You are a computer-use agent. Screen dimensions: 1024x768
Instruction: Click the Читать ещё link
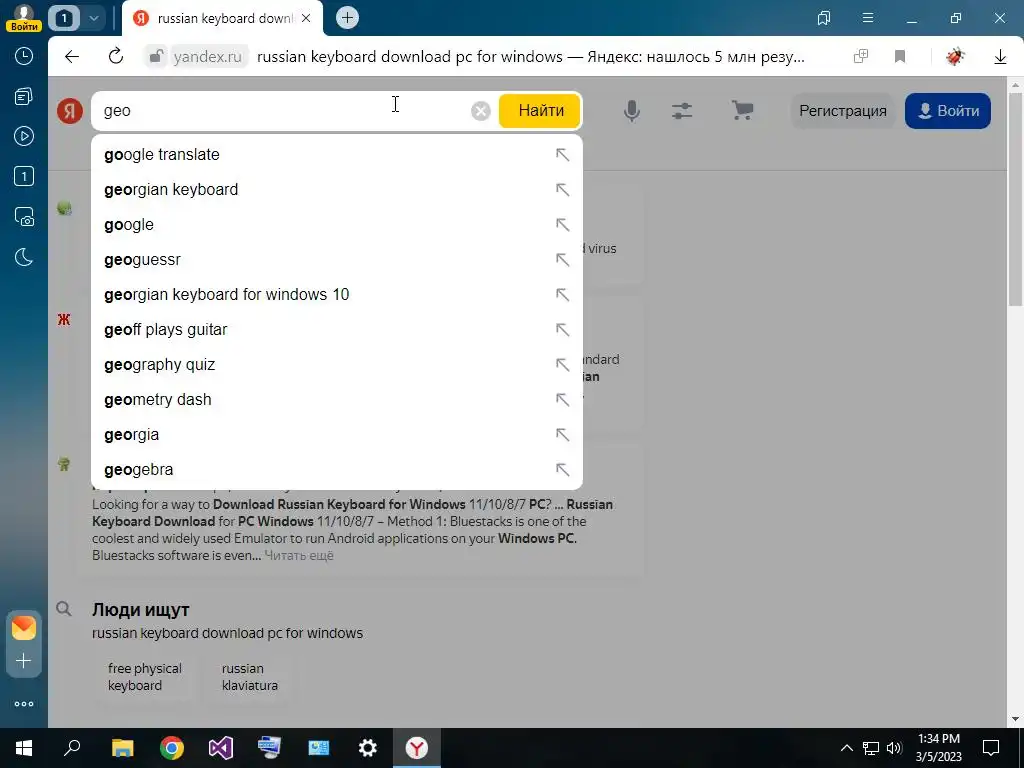(x=298, y=556)
